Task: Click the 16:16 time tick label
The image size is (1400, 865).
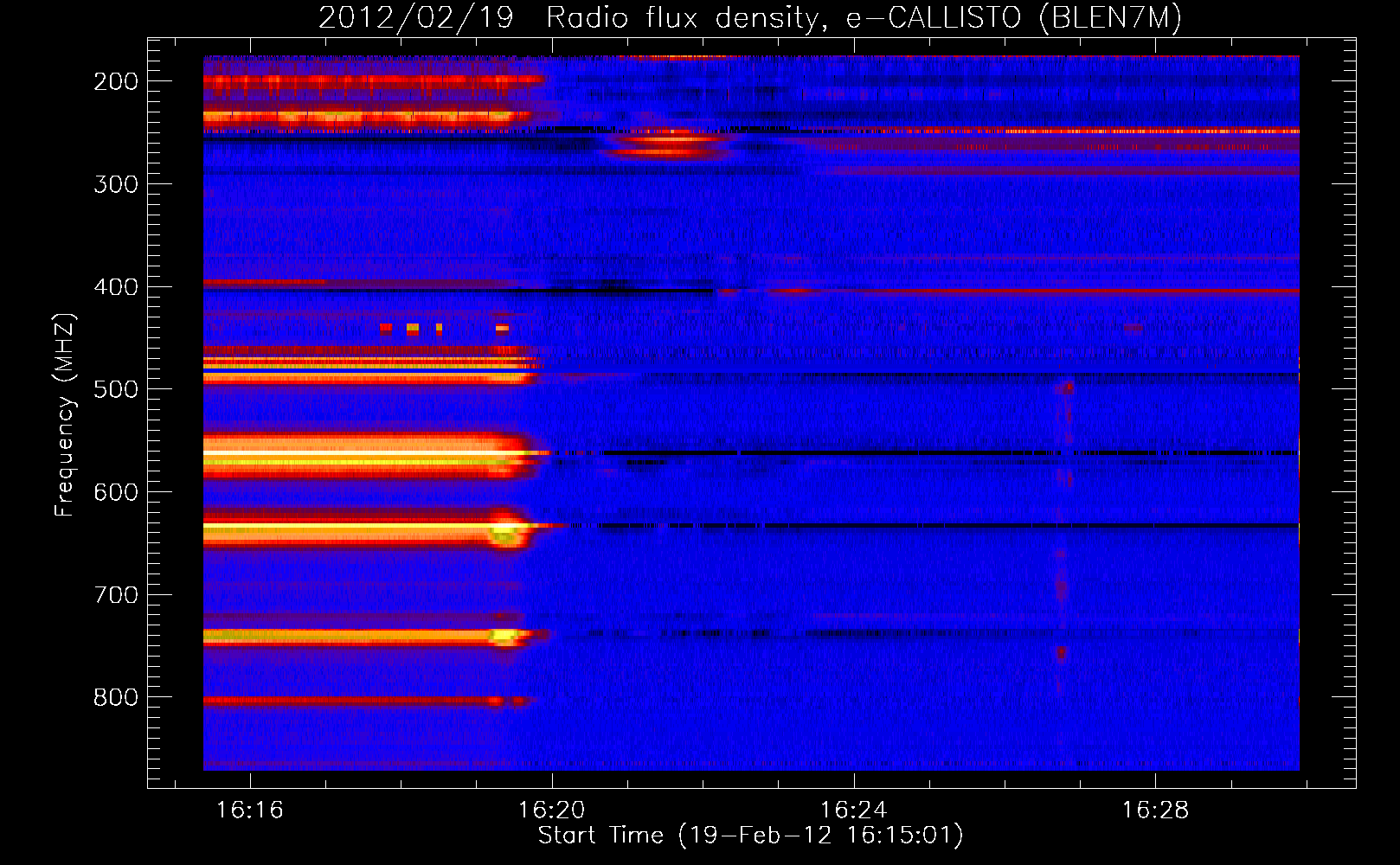Action: point(250,811)
